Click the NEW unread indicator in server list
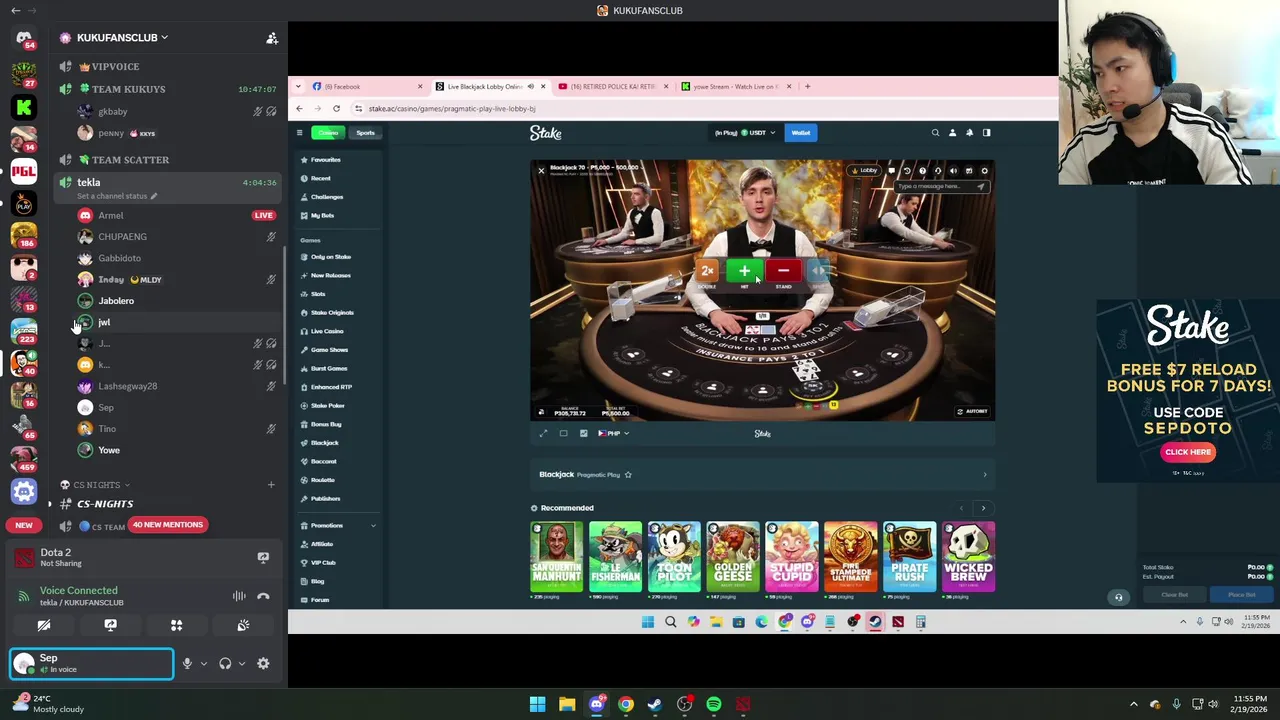 click(23, 525)
